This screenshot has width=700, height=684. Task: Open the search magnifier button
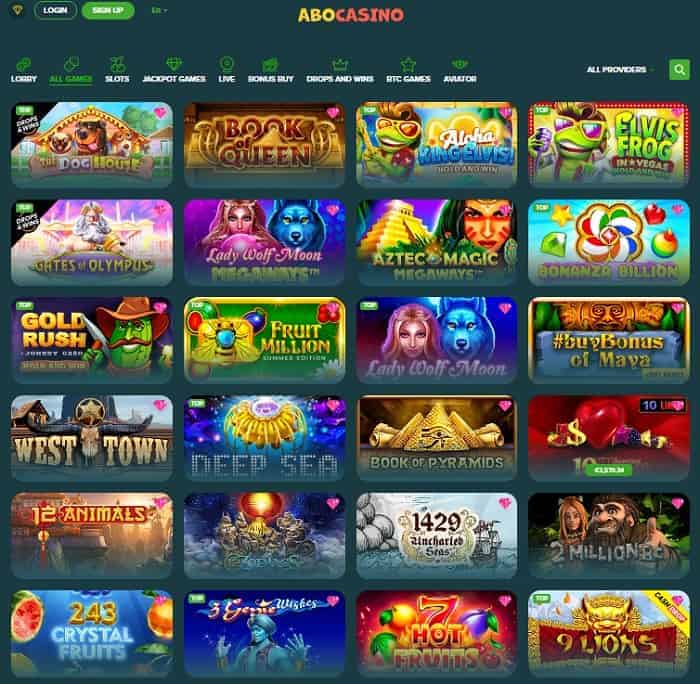pyautogui.click(x=679, y=69)
